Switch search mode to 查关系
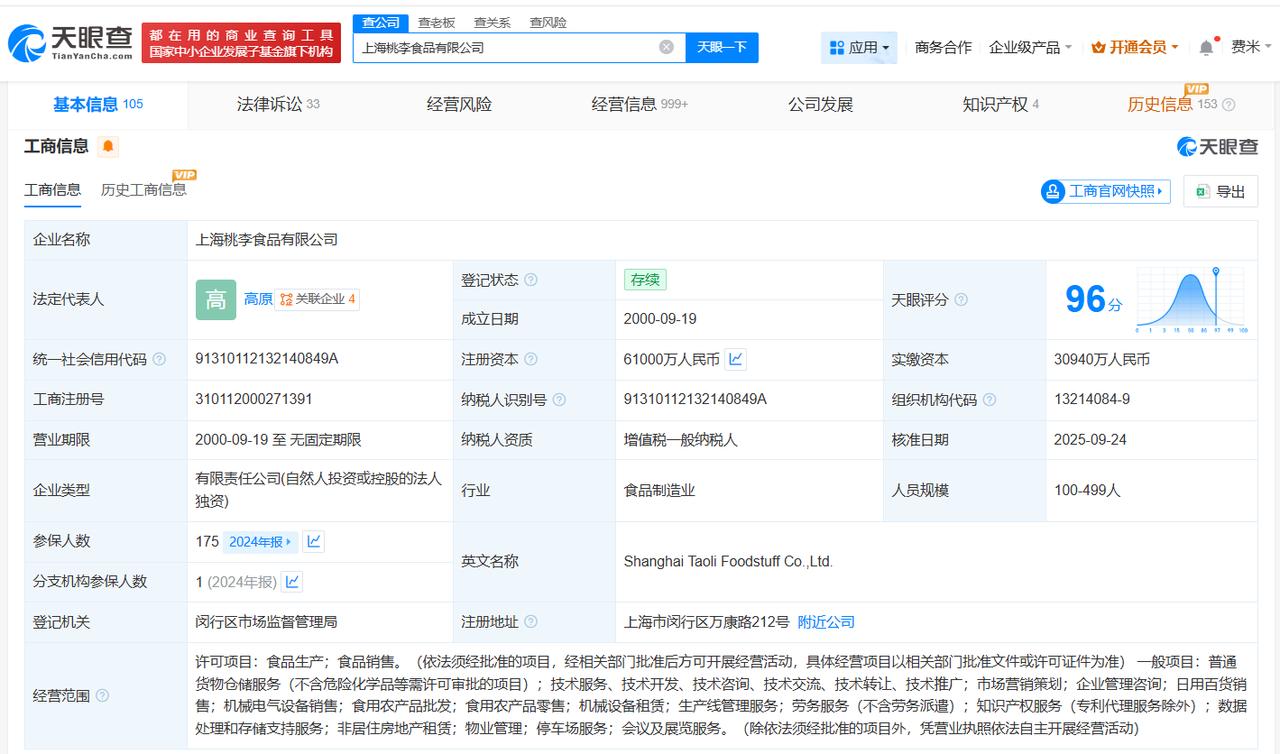 point(492,22)
